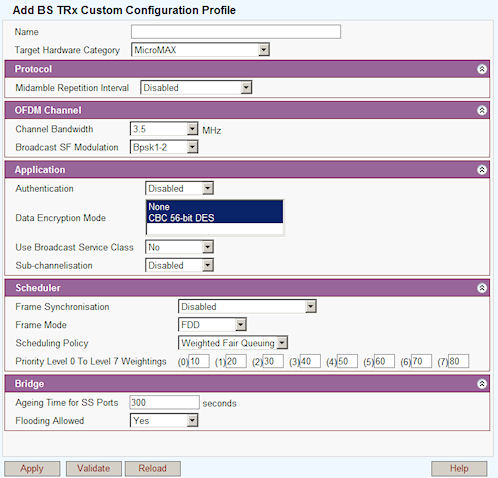
Task: Collapse the Scheduler section chevron icon
Action: tap(482, 288)
